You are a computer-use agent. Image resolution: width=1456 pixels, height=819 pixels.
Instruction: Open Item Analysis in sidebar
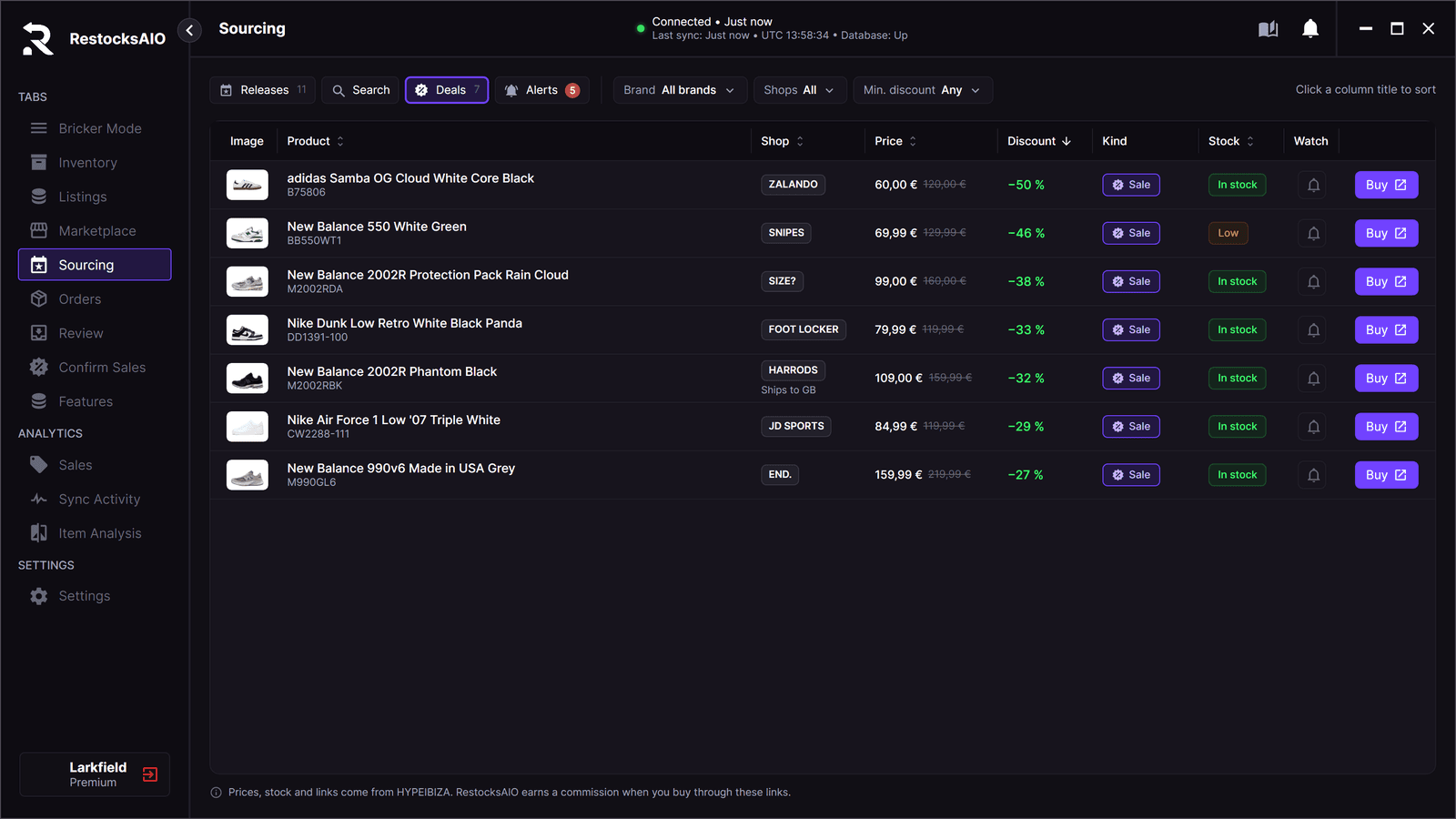pyautogui.click(x=95, y=533)
